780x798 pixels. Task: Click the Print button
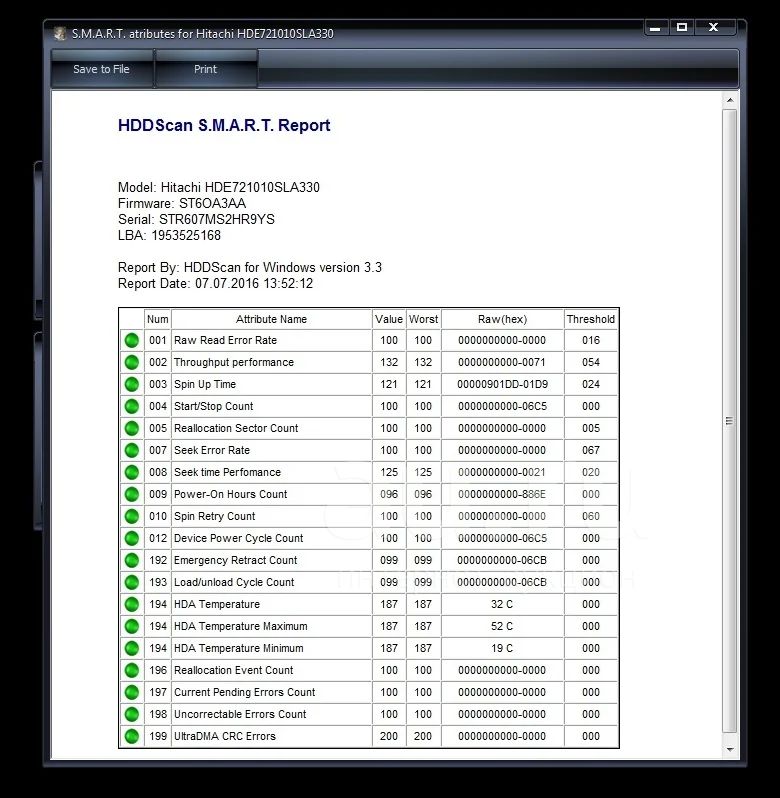(x=206, y=69)
